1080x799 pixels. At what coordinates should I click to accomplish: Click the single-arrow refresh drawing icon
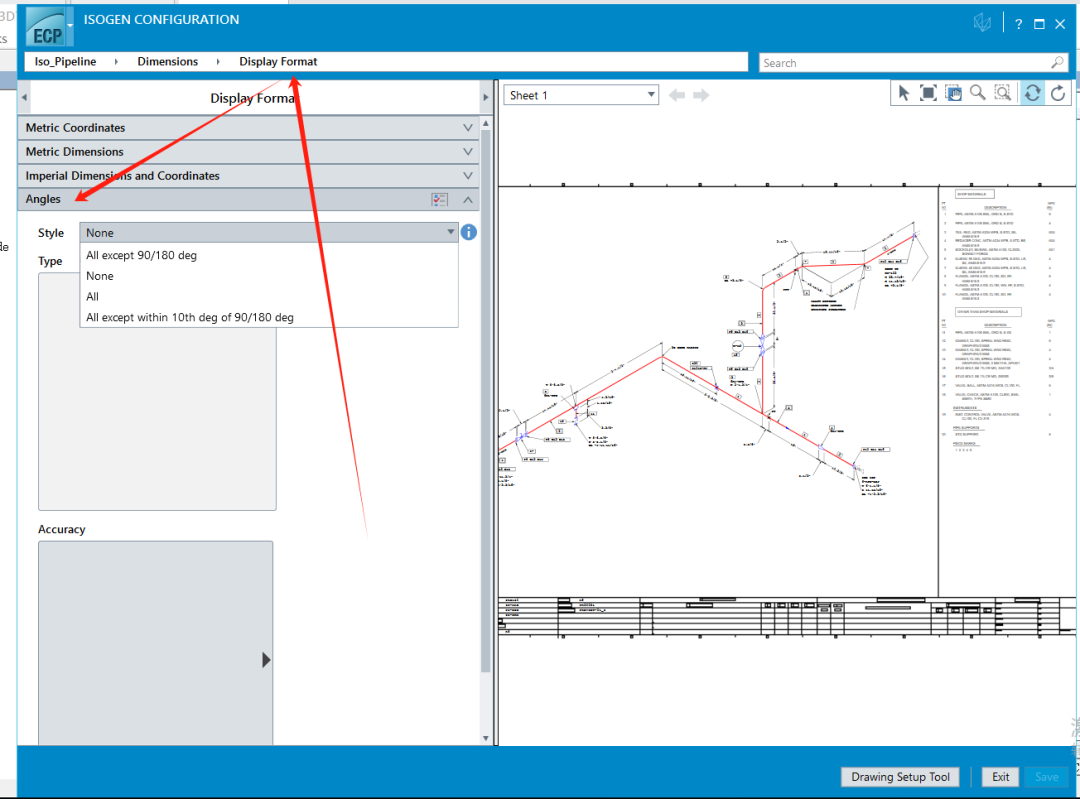pos(1059,93)
